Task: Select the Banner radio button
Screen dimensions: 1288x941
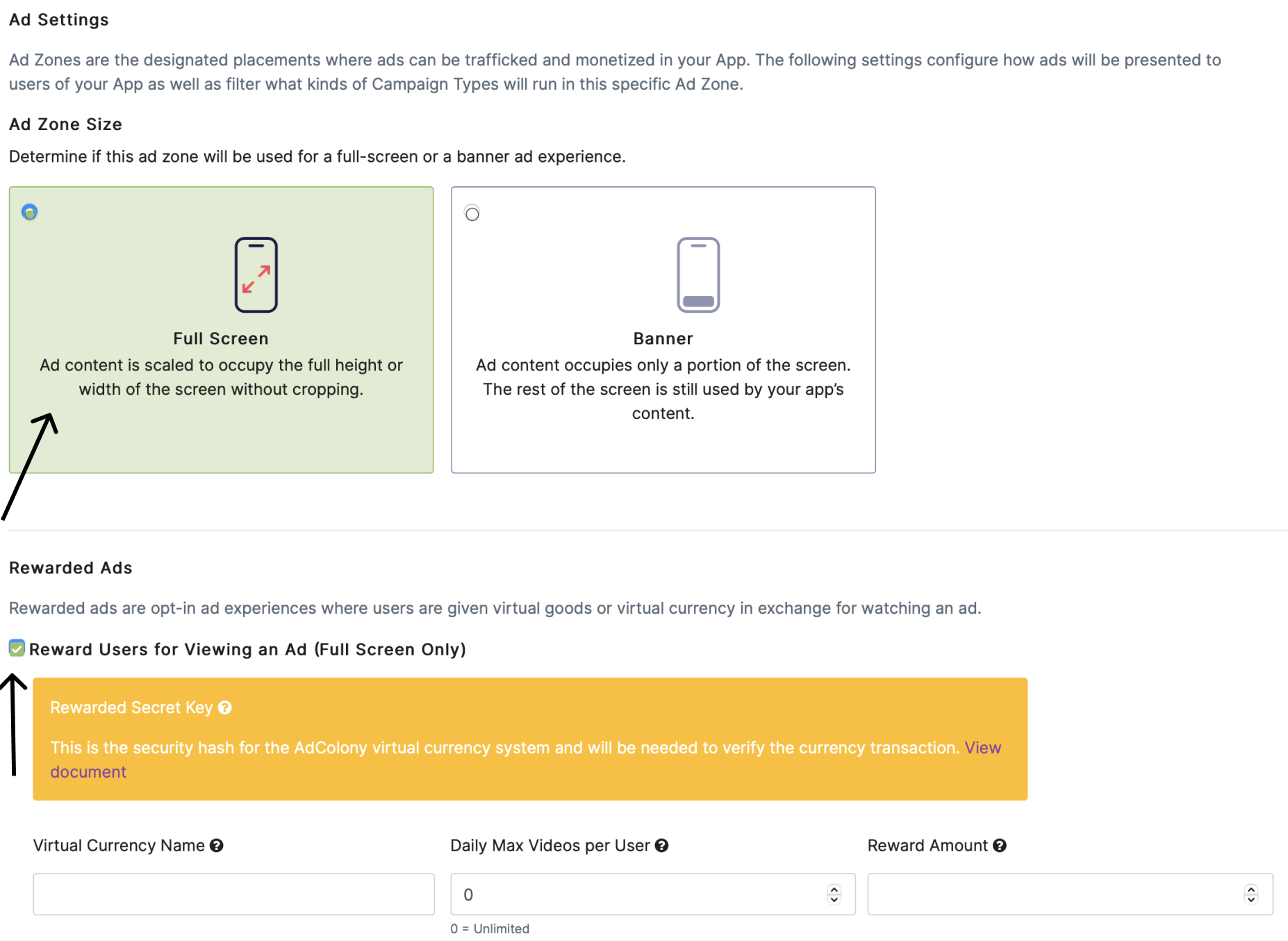Action: coord(472,213)
